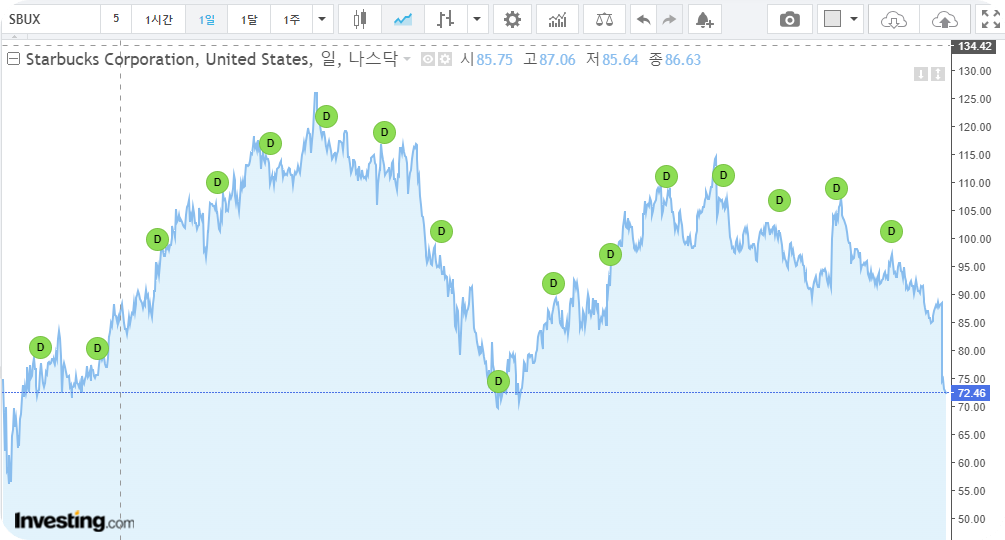Open the more chart styles dropdown
This screenshot has width=1005, height=540.
pos(477,19)
